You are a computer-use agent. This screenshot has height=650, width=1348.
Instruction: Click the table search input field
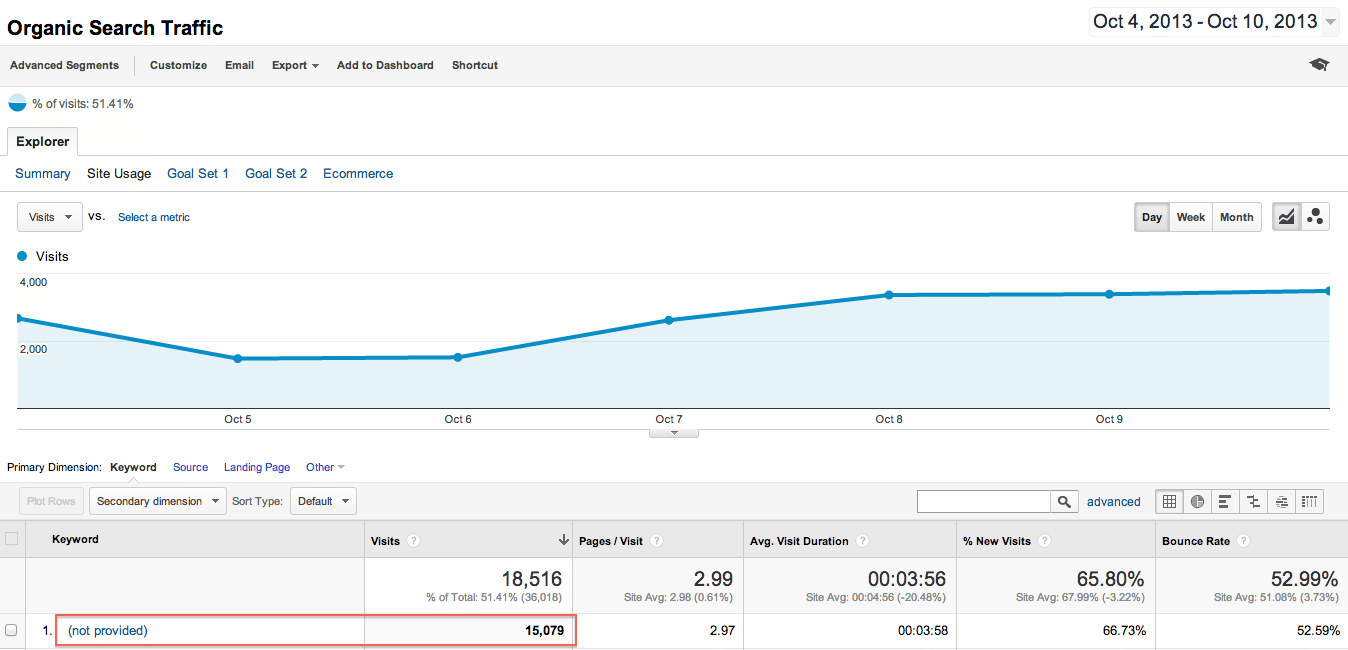983,502
